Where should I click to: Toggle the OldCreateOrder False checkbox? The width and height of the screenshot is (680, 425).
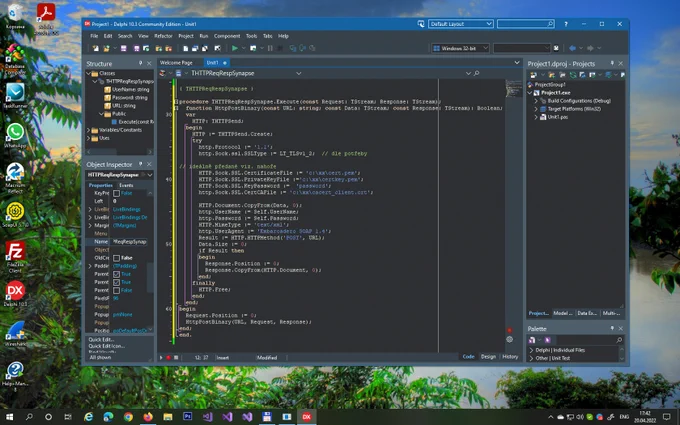[x=116, y=258]
